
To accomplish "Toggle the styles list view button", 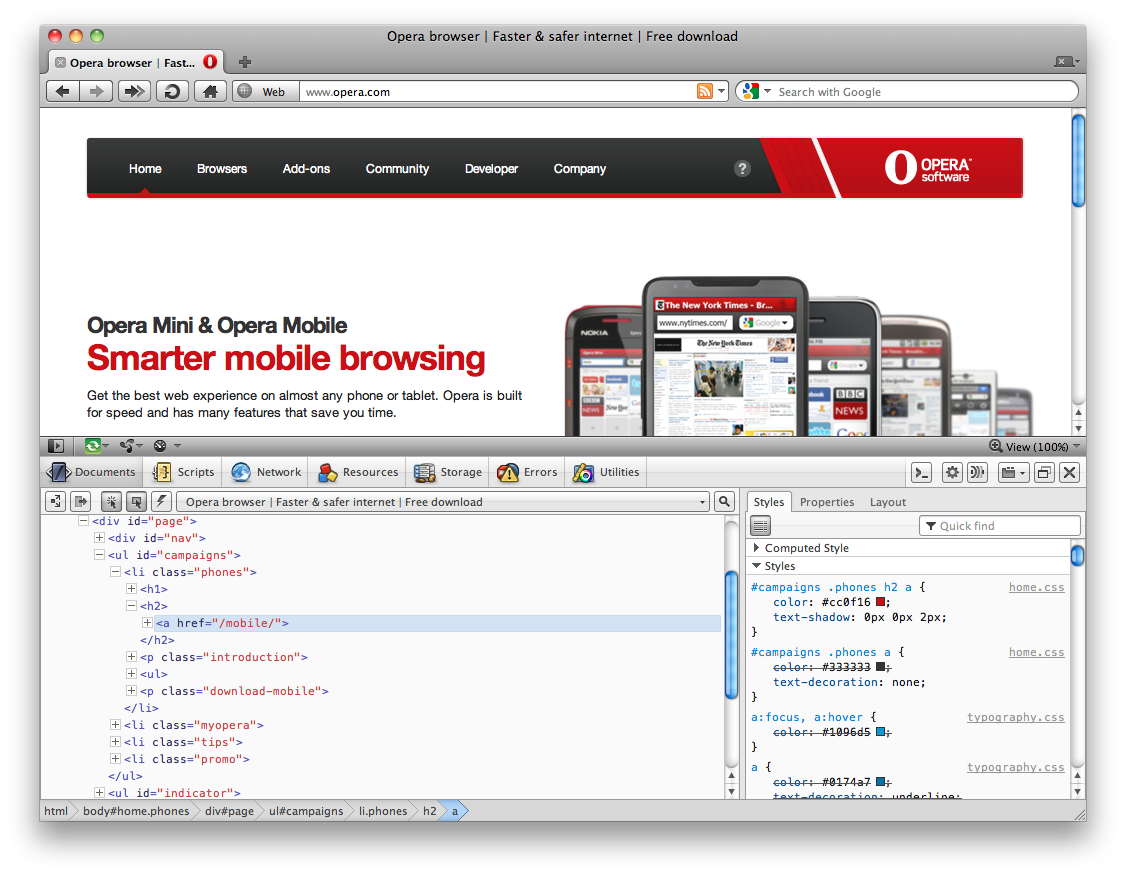I will coord(761,526).
